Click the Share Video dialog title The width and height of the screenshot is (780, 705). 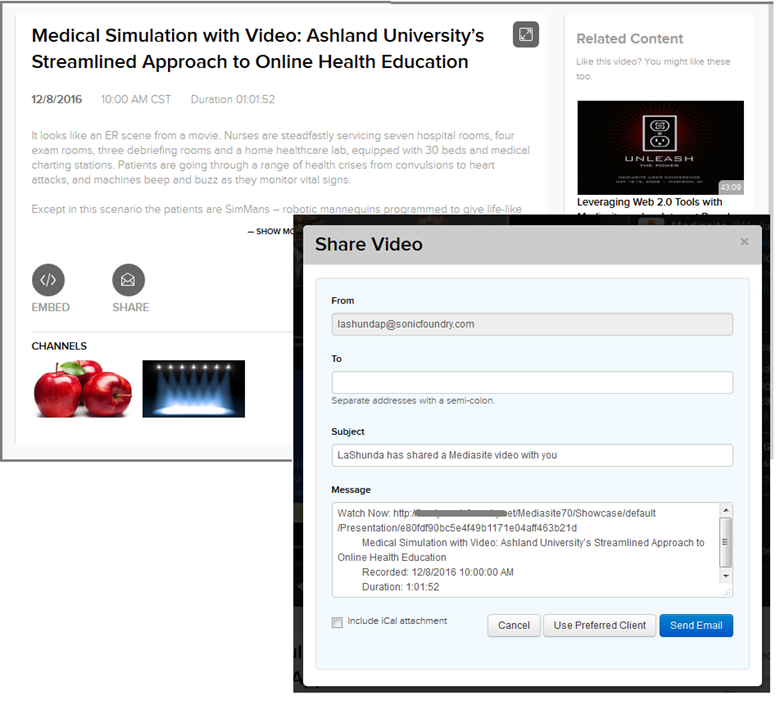(x=371, y=246)
